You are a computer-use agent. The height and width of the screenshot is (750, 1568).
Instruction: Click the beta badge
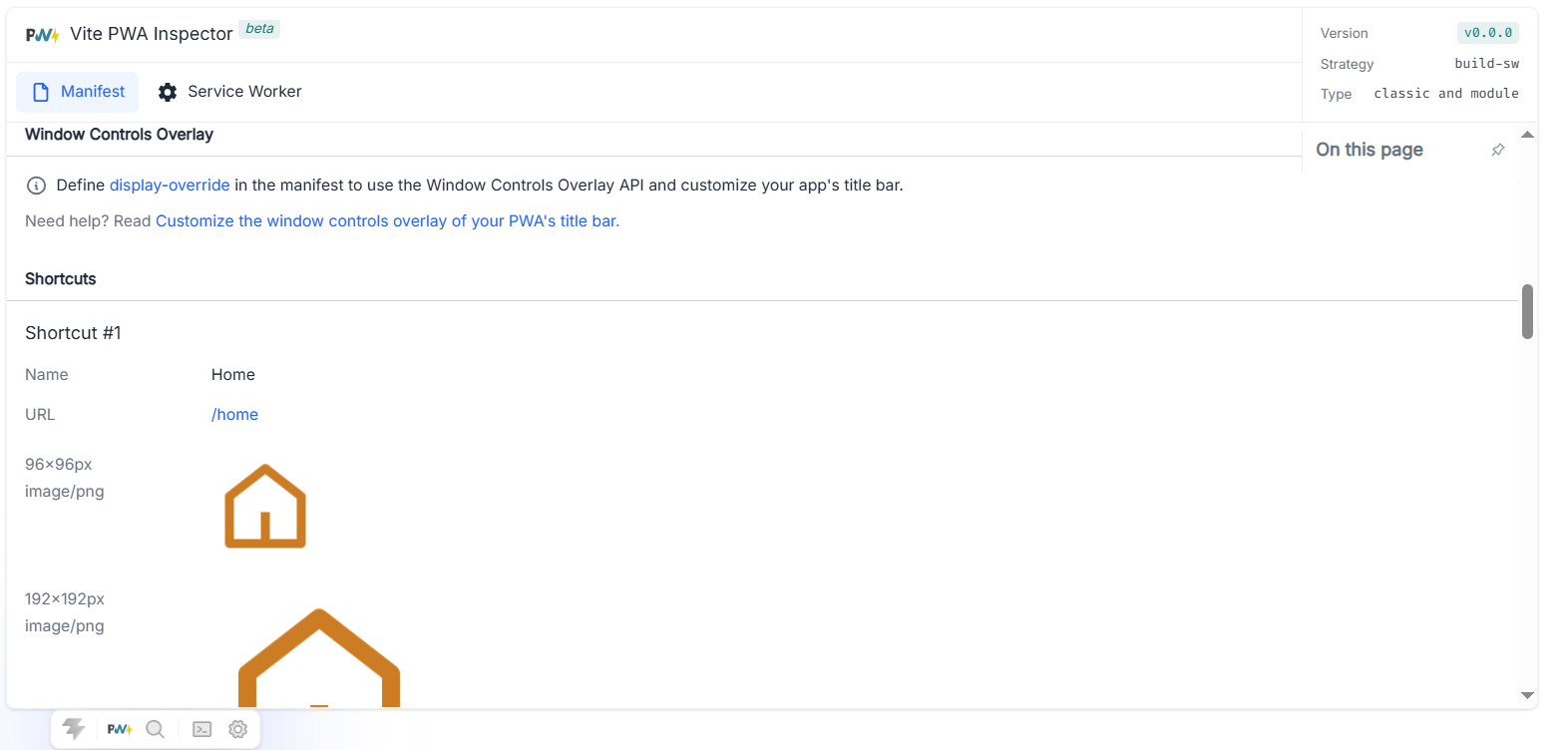pyautogui.click(x=259, y=29)
